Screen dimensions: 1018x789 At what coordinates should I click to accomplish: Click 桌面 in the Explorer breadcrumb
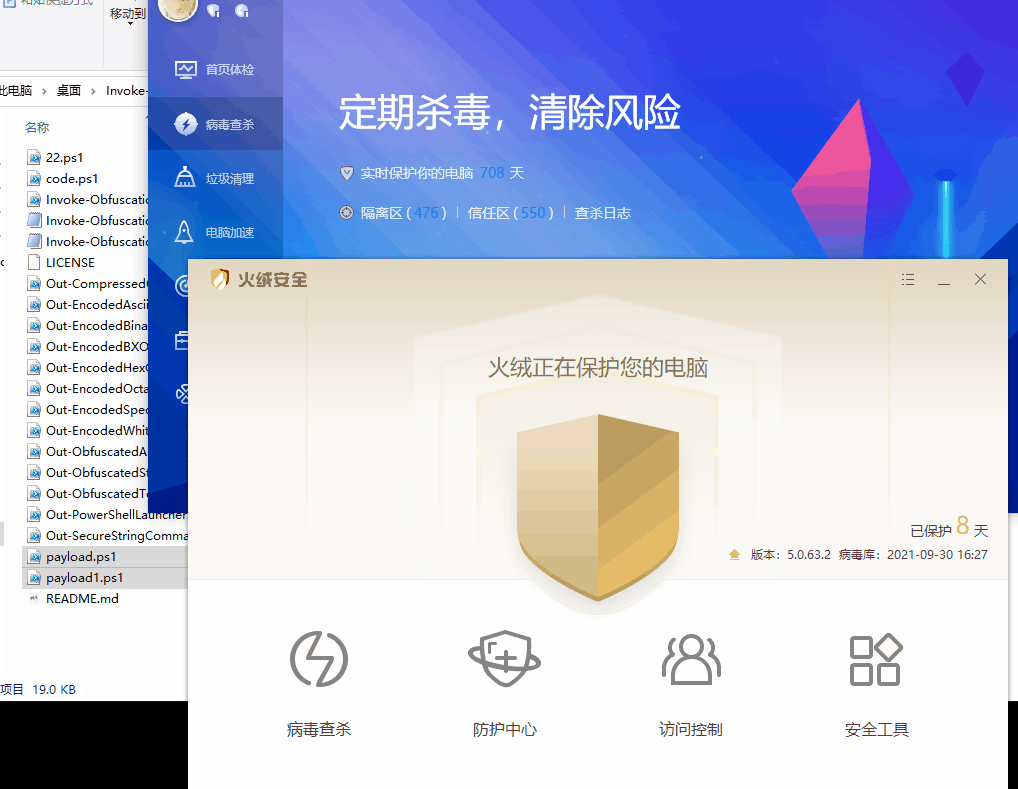click(69, 90)
